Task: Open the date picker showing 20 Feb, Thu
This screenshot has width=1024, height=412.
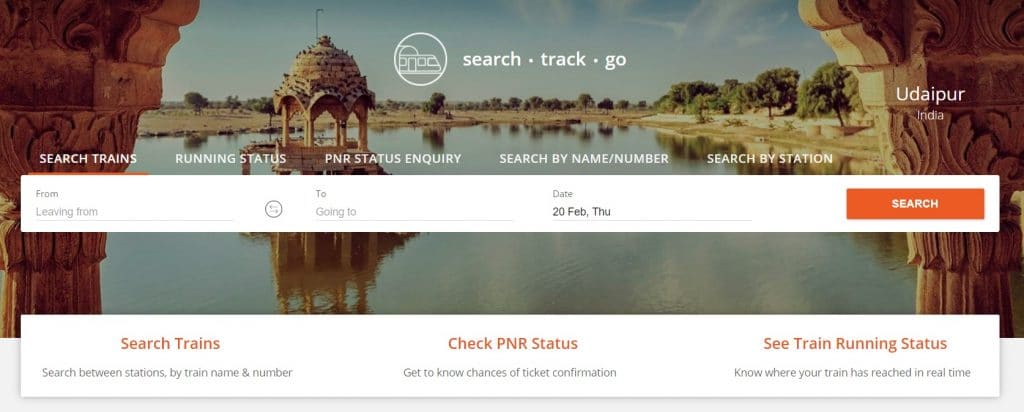Action: (652, 212)
